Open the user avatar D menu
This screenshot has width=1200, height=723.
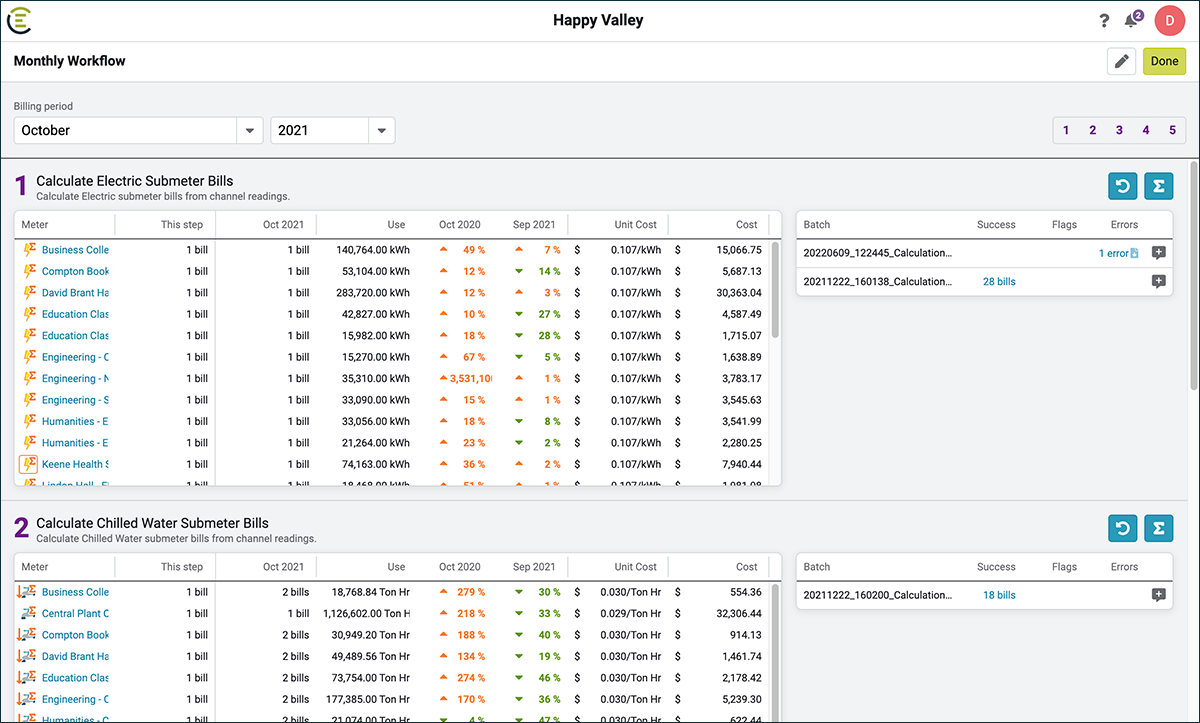pyautogui.click(x=1169, y=20)
